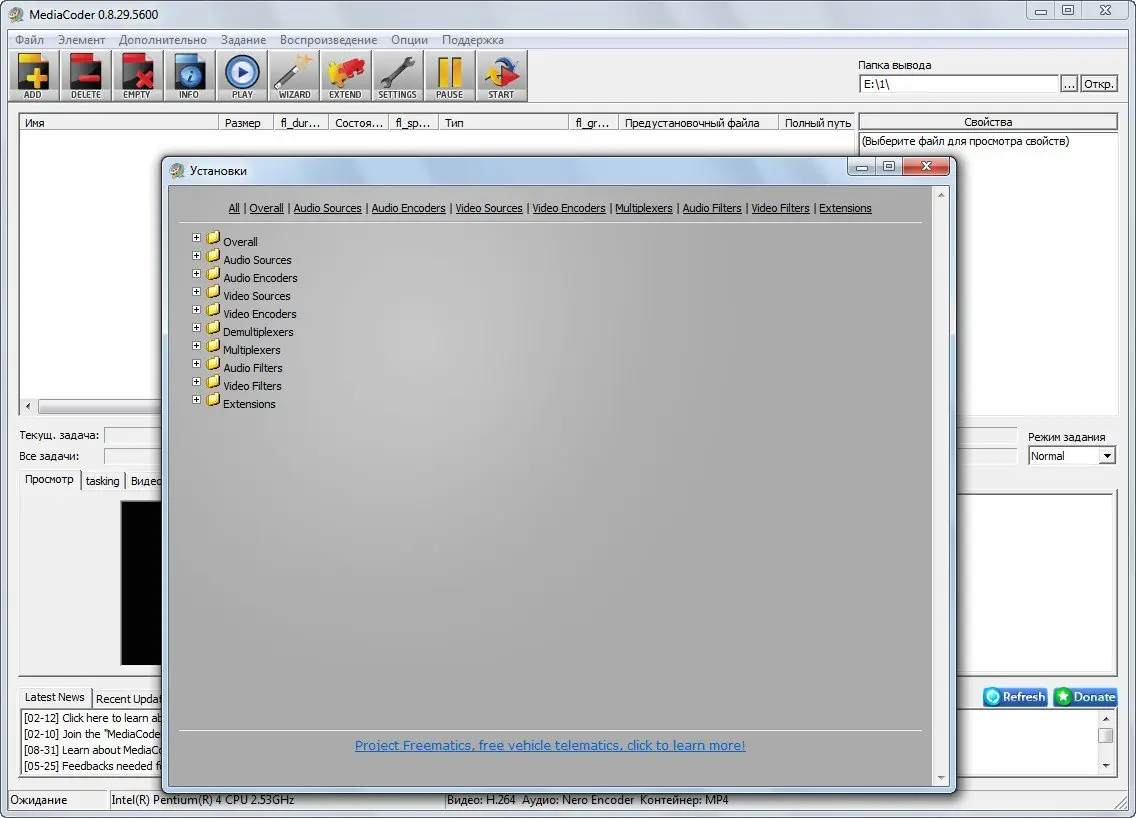Expand the Video Sources tree node

(196, 292)
